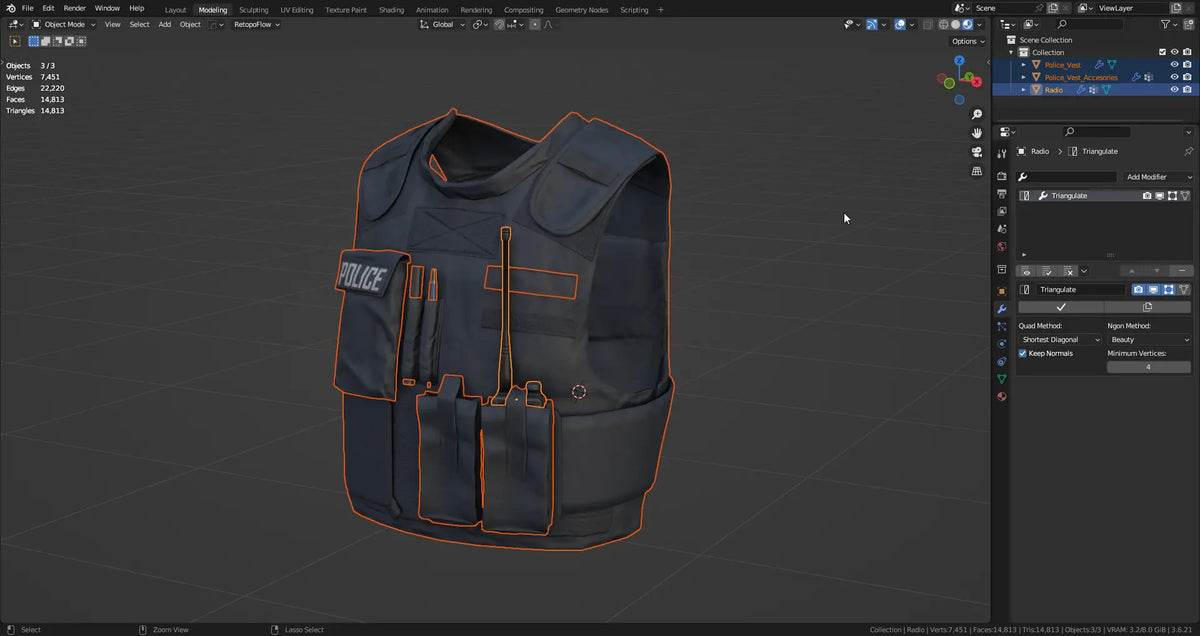The height and width of the screenshot is (636, 1200).
Task: Click the viewport pan hand icon
Action: click(977, 133)
